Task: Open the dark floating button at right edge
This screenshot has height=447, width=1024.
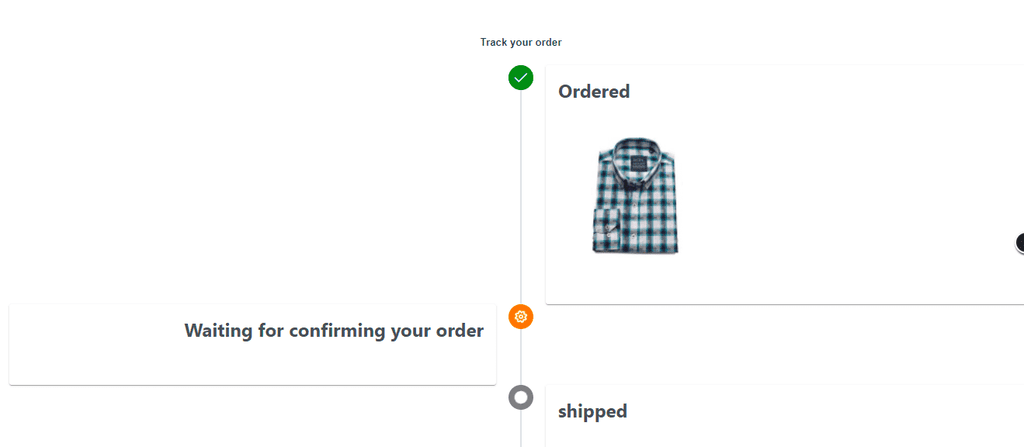Action: coord(1020,242)
